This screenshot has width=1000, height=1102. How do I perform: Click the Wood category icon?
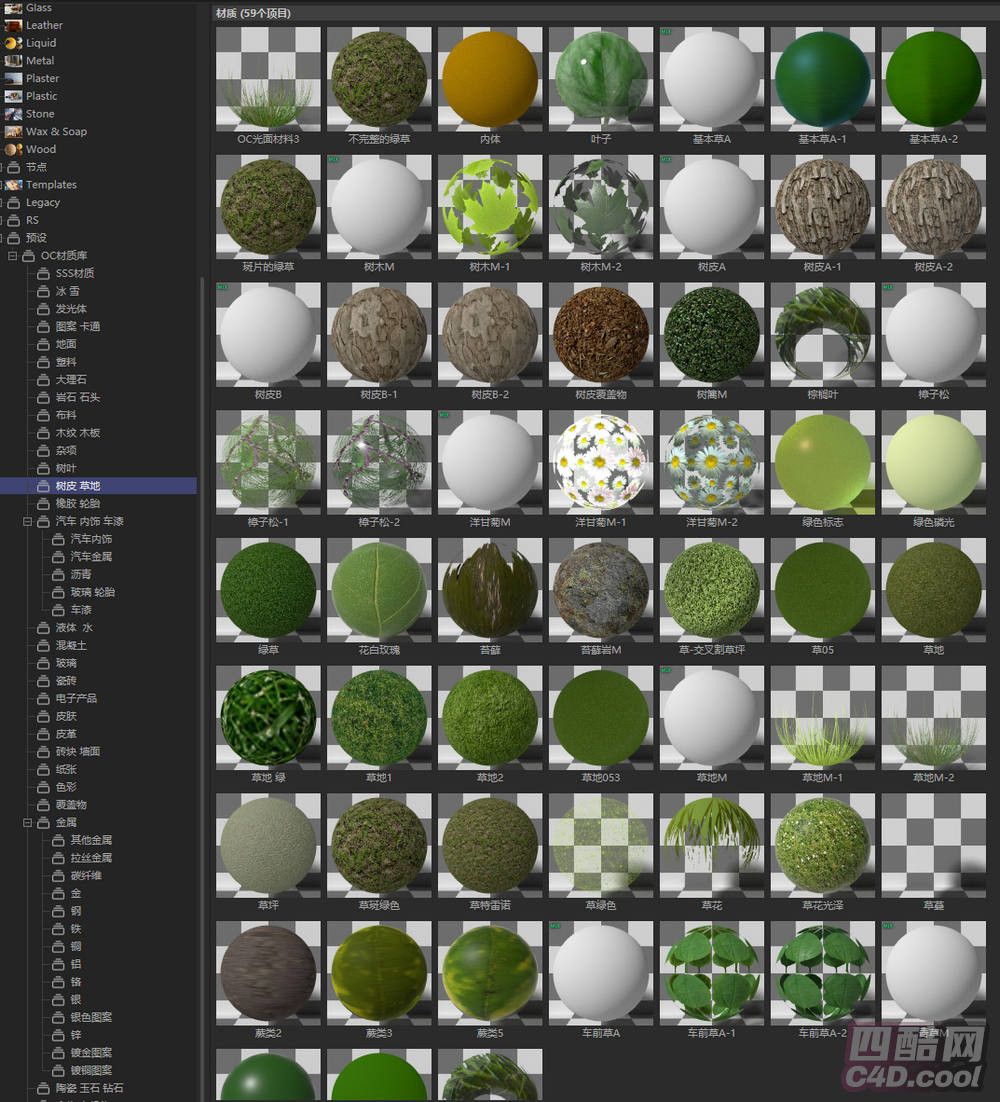(x=12, y=149)
